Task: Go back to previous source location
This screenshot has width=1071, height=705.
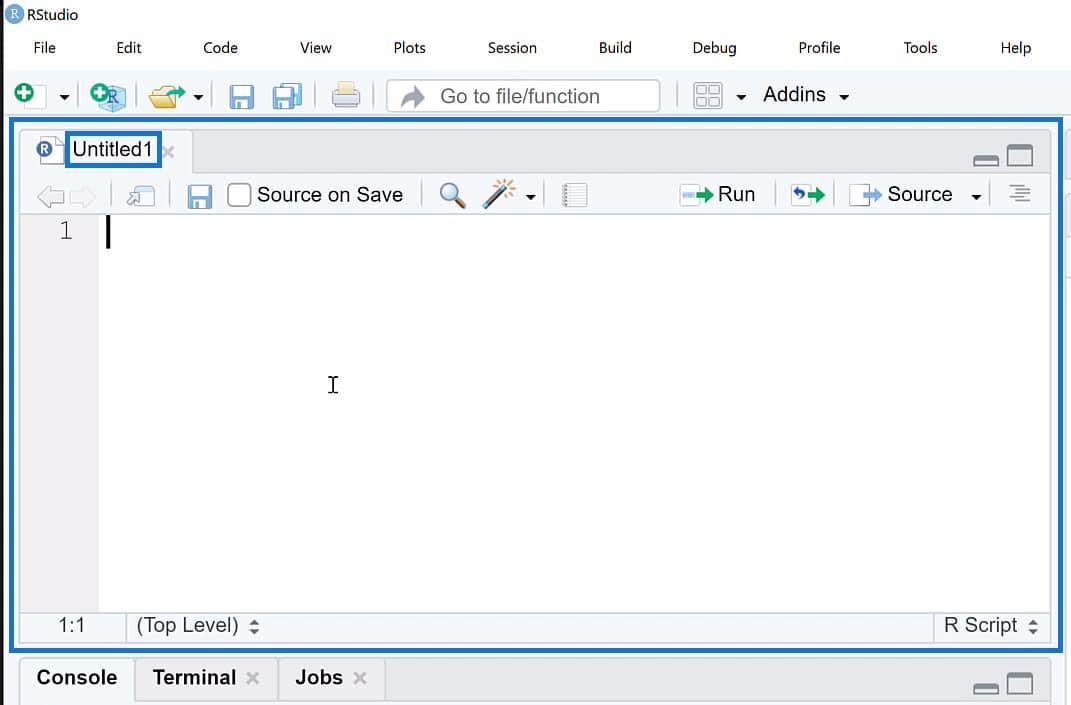Action: (51, 196)
